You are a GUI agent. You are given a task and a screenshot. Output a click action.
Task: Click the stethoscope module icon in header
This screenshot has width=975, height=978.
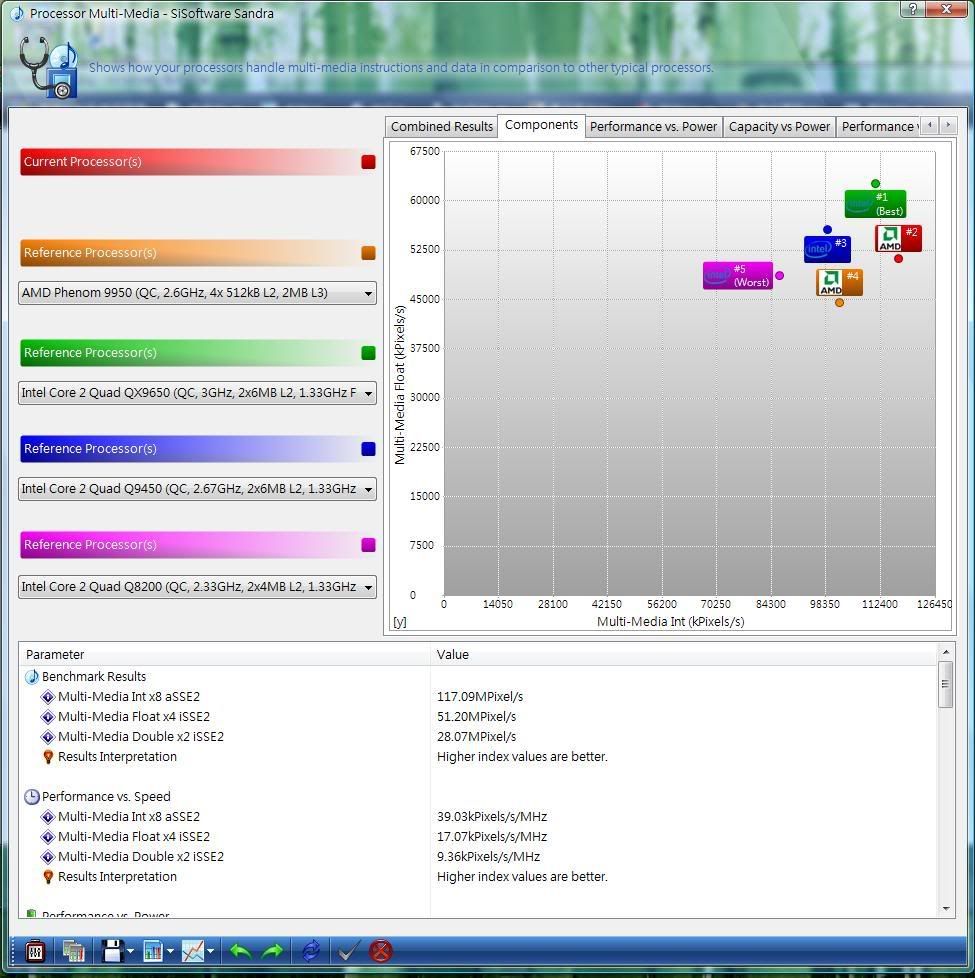click(x=49, y=67)
